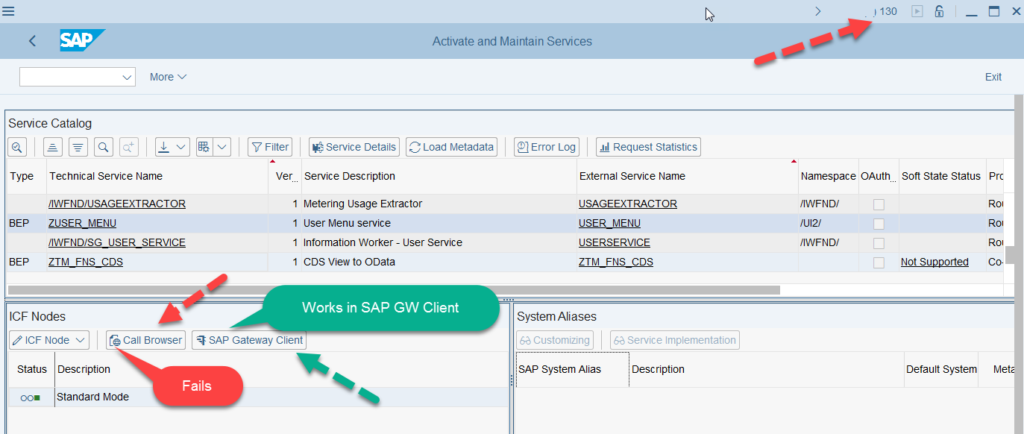This screenshot has height=434, width=1024.
Task: Open USERSERVICE external service link
Action: click(614, 242)
